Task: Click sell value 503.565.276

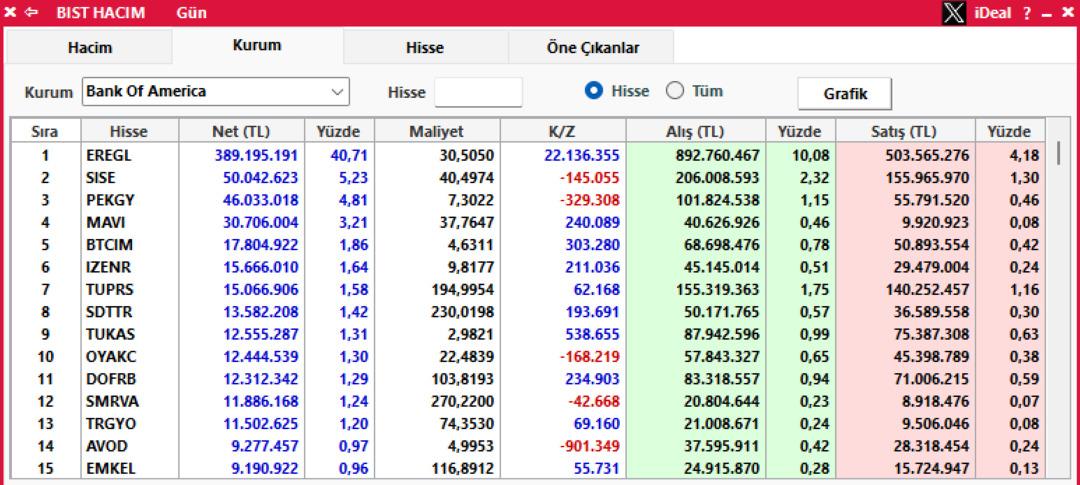Action: [927, 156]
